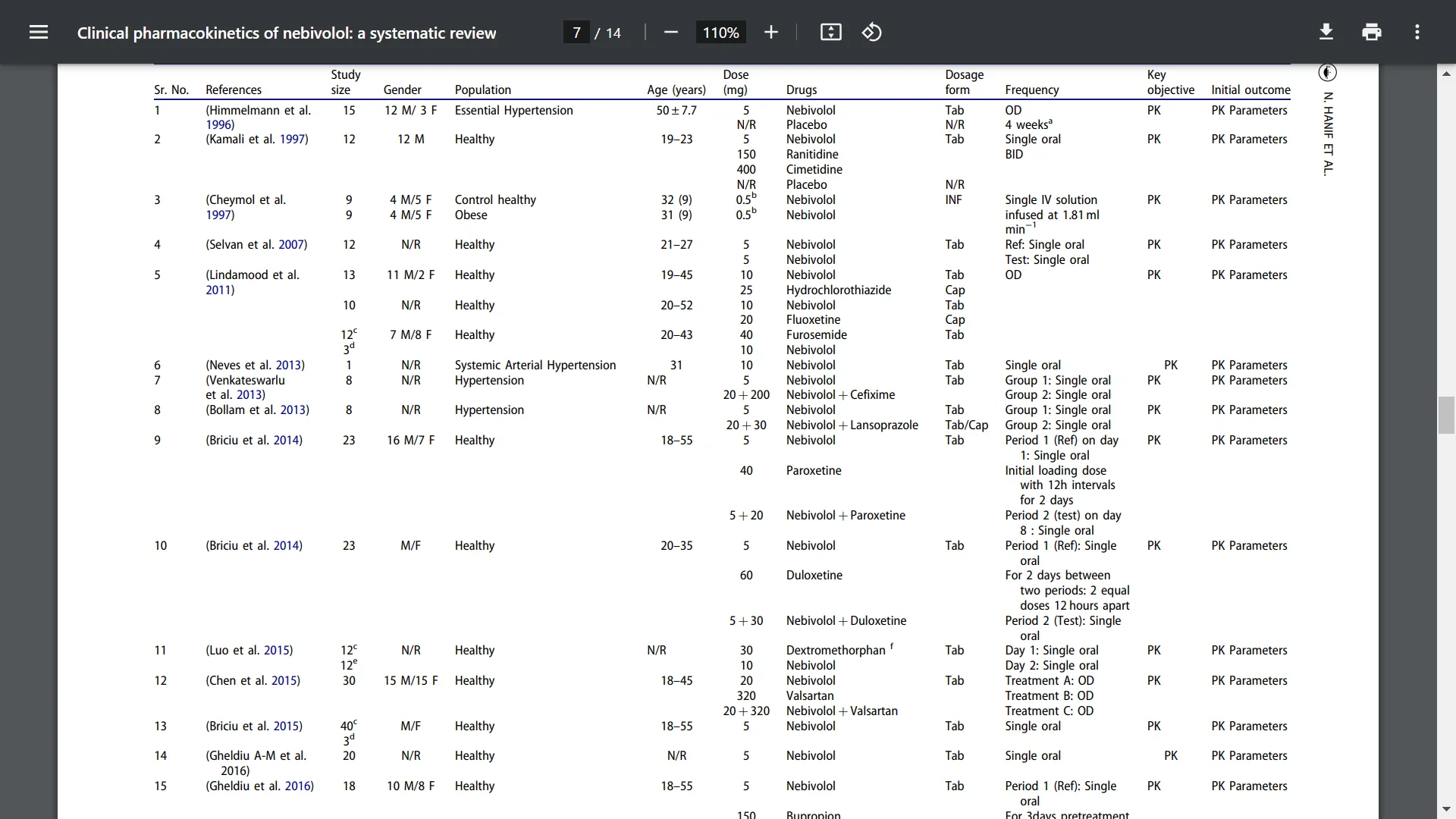Click the 'Initial outcome' column header
The height and width of the screenshot is (819, 1456).
[x=1251, y=89]
